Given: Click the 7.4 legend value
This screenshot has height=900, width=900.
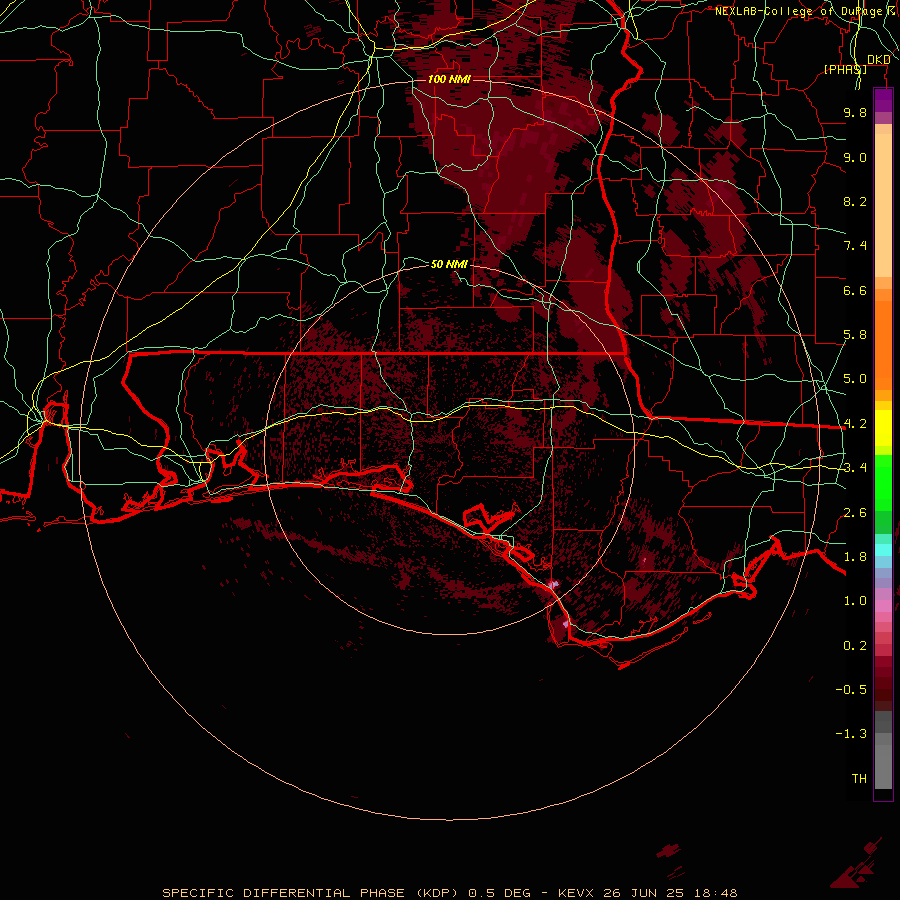Looking at the screenshot, I should 855,246.
